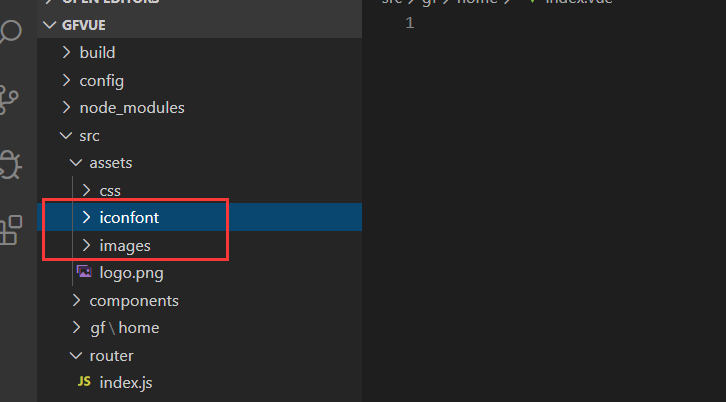Collapse the assets folder
This screenshot has width=726, height=402.
pyautogui.click(x=75, y=163)
